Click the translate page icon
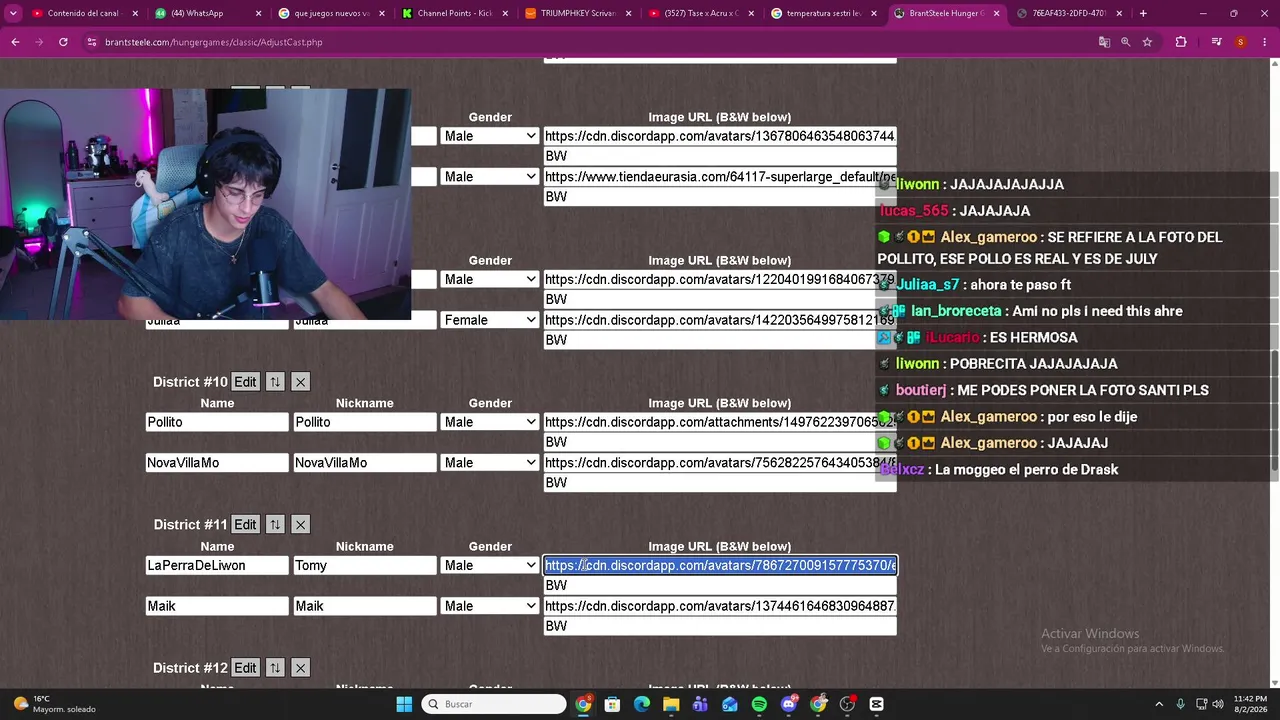The image size is (1280, 720). pyautogui.click(x=1104, y=42)
